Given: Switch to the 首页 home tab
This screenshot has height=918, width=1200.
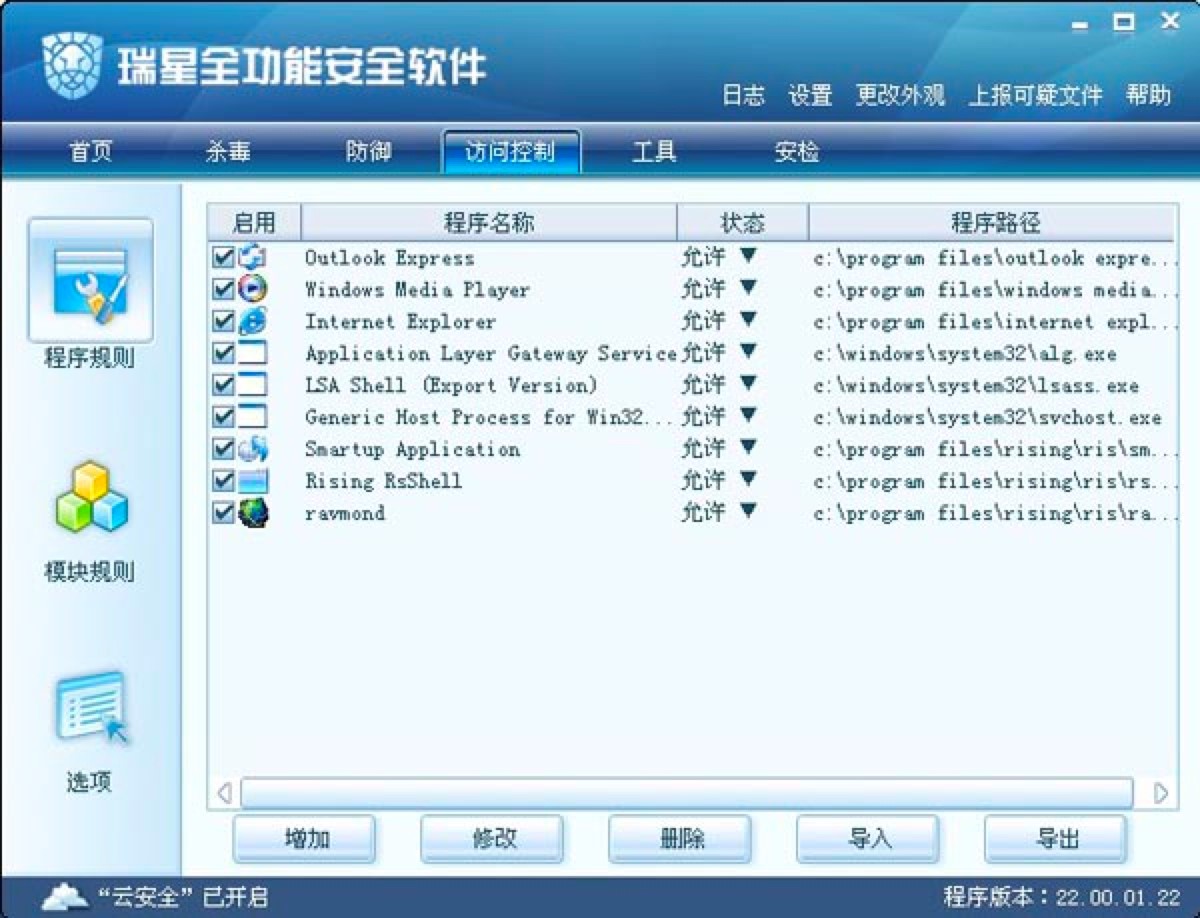Looking at the screenshot, I should click(x=91, y=152).
